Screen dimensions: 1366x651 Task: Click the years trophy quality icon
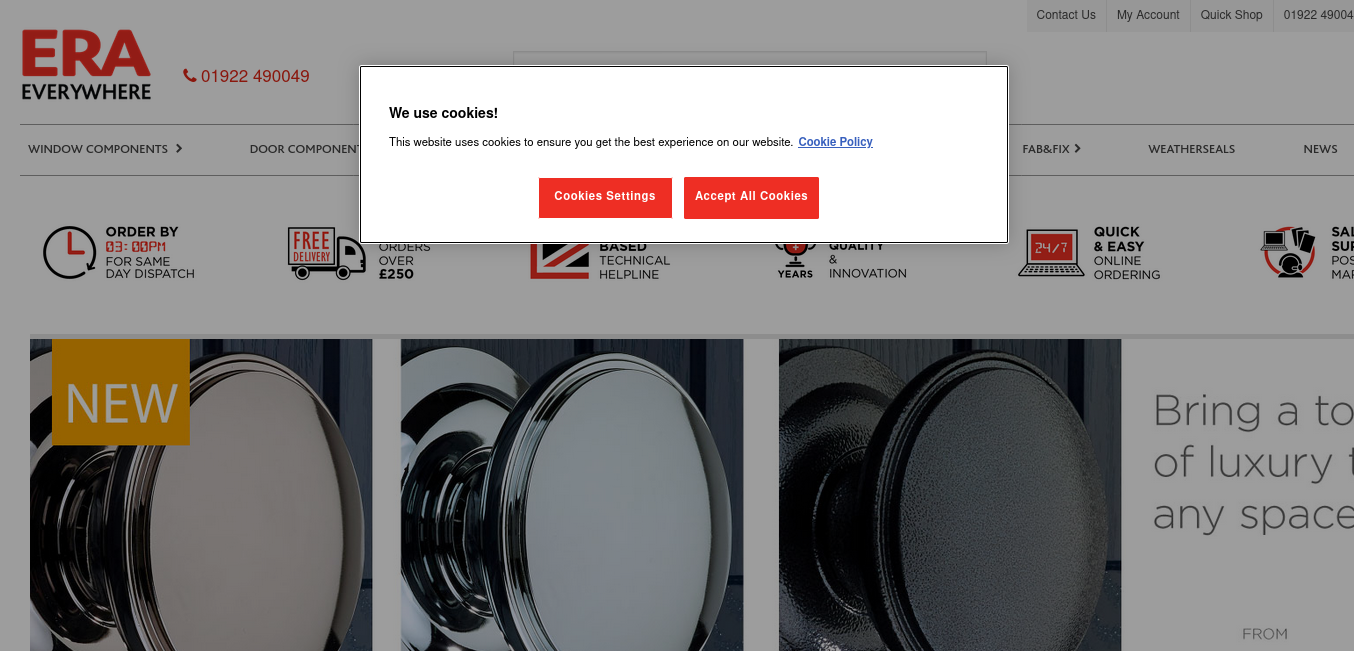pyautogui.click(x=795, y=260)
